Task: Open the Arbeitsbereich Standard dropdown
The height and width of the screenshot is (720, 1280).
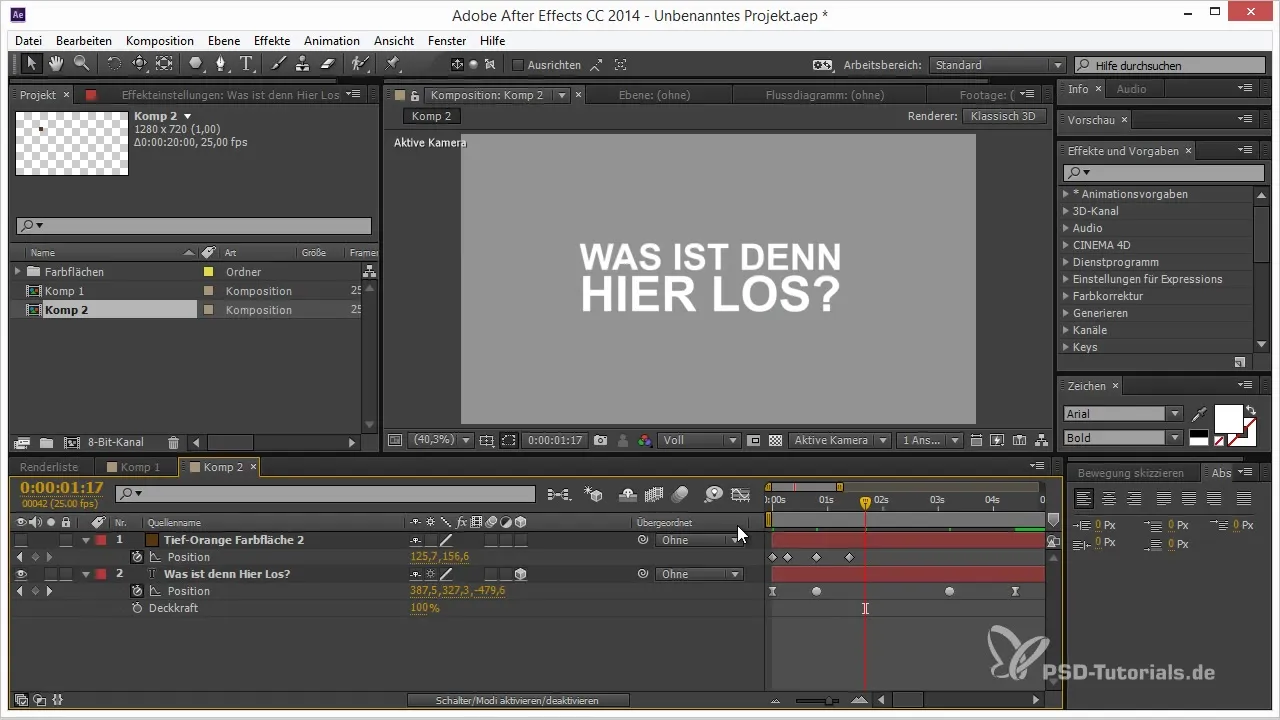Action: pyautogui.click(x=997, y=65)
